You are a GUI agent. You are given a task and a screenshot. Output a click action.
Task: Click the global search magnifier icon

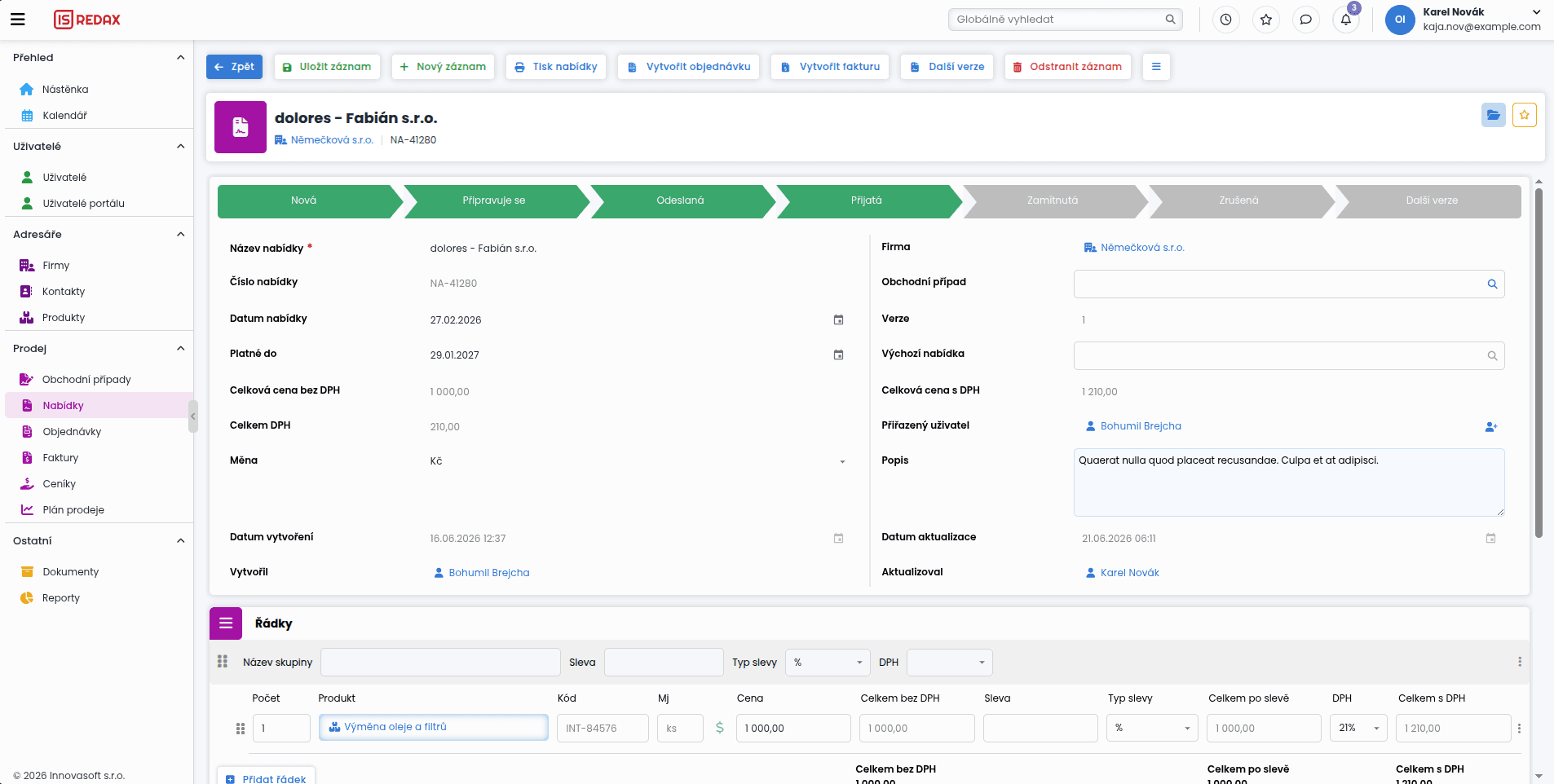1170,20
